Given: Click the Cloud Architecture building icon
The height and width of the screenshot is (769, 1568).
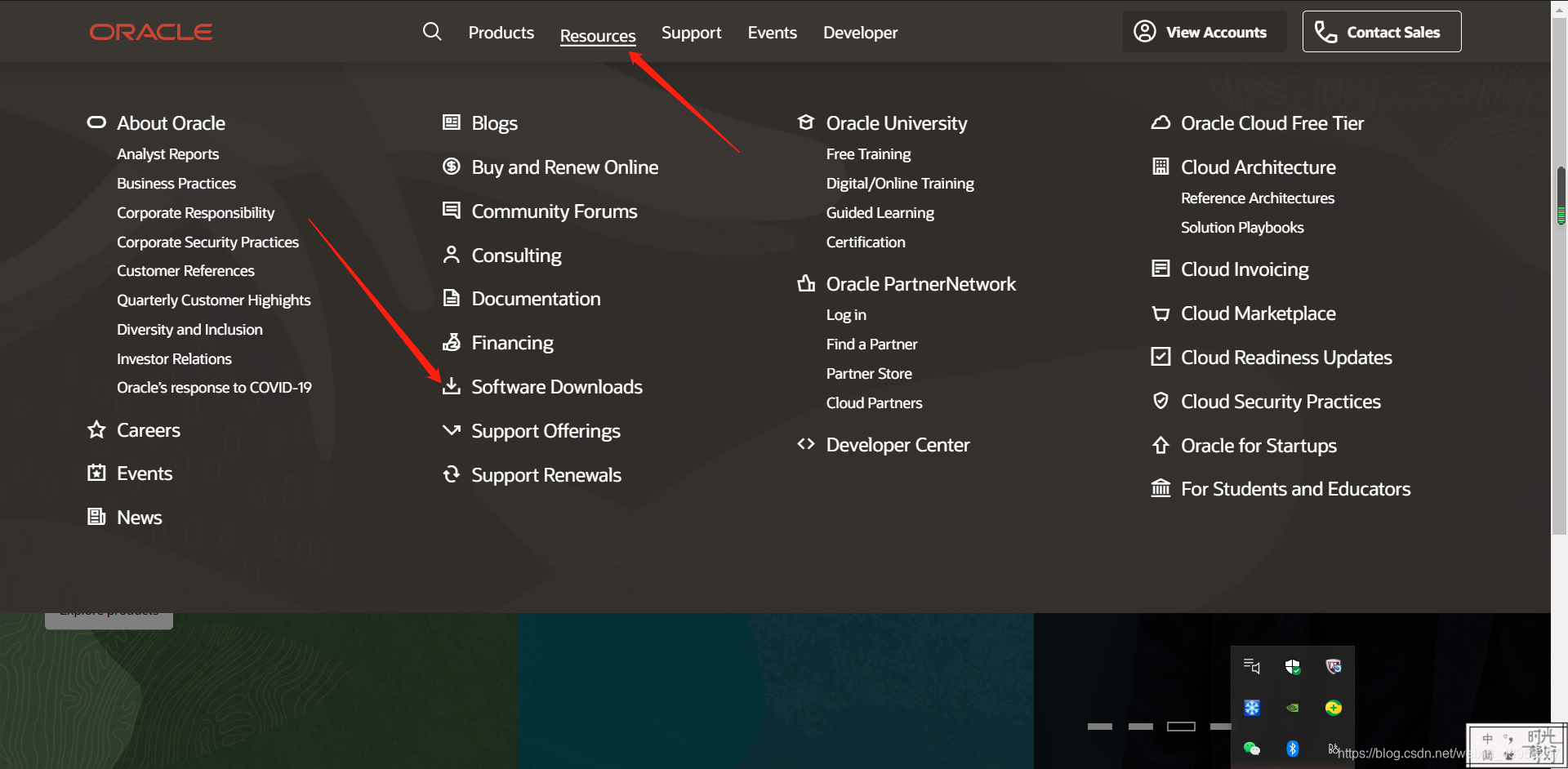Looking at the screenshot, I should pyautogui.click(x=1160, y=167).
